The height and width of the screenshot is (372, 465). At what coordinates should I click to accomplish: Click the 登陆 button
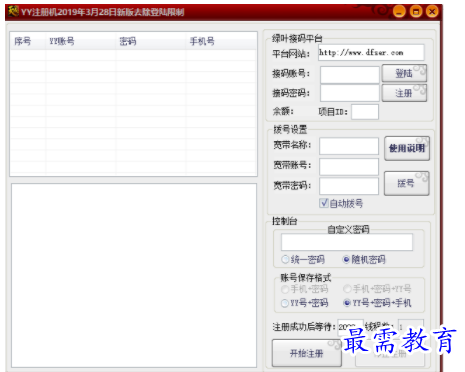(x=404, y=73)
